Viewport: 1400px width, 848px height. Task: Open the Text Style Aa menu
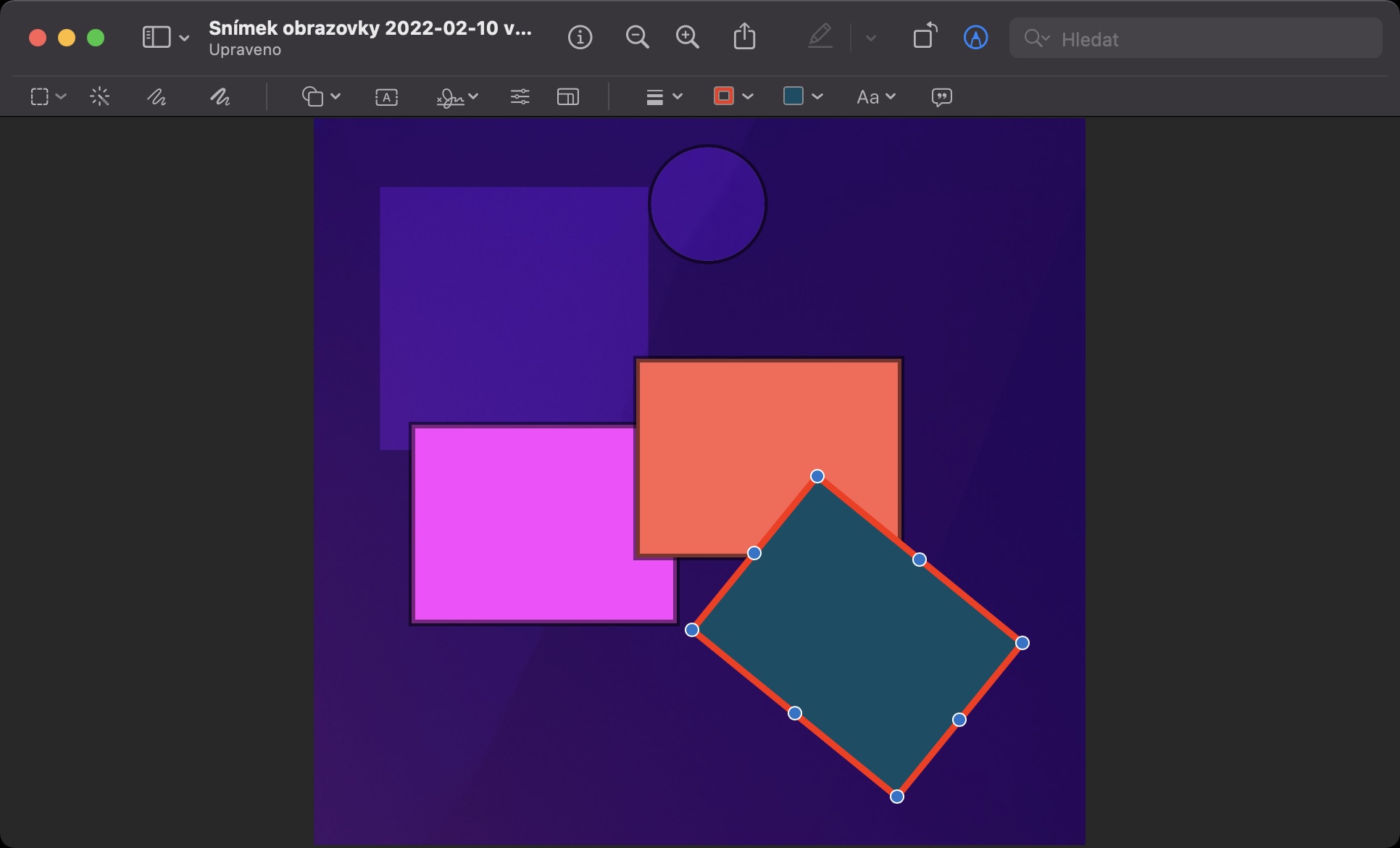[x=875, y=96]
